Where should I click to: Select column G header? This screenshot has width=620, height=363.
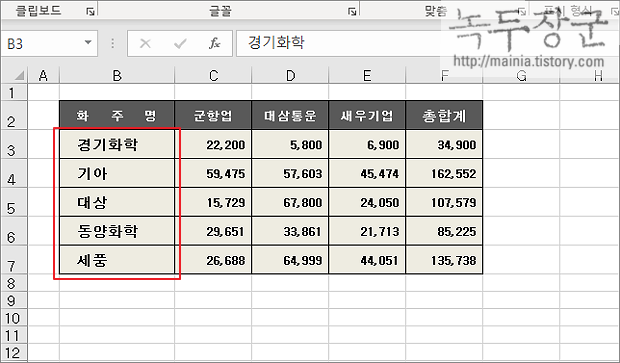click(521, 76)
